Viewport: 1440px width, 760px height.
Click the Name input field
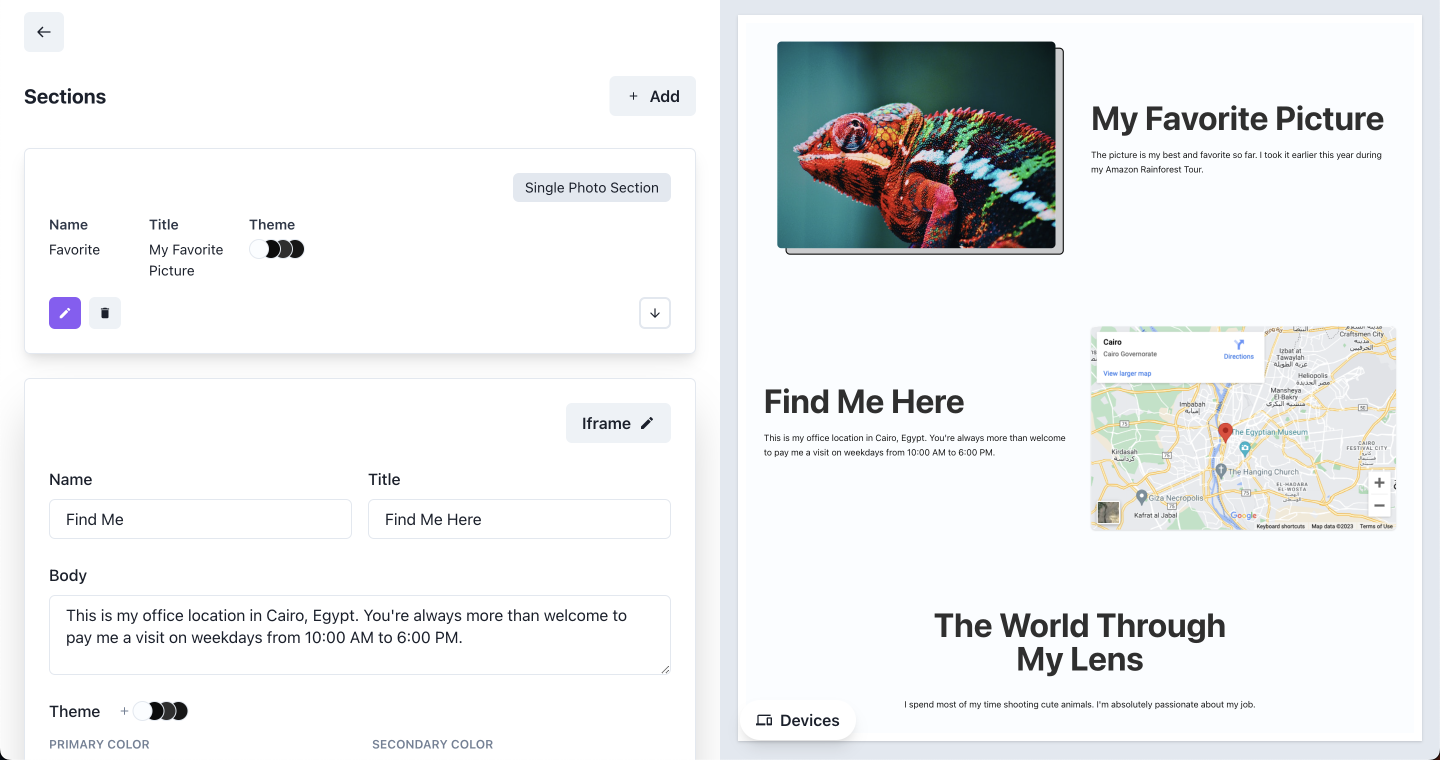point(200,519)
